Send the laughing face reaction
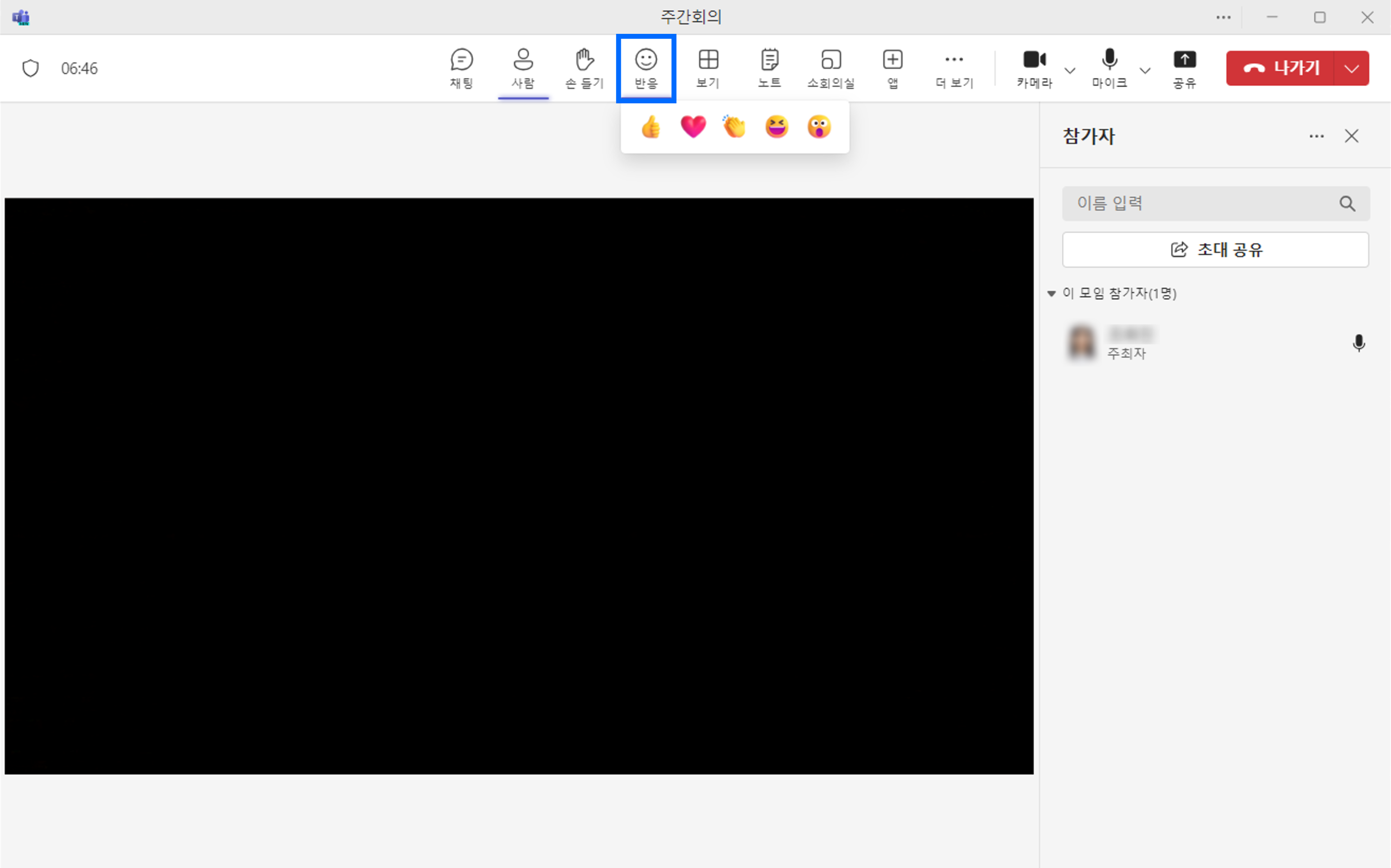This screenshot has height=868, width=1391. coord(777,127)
